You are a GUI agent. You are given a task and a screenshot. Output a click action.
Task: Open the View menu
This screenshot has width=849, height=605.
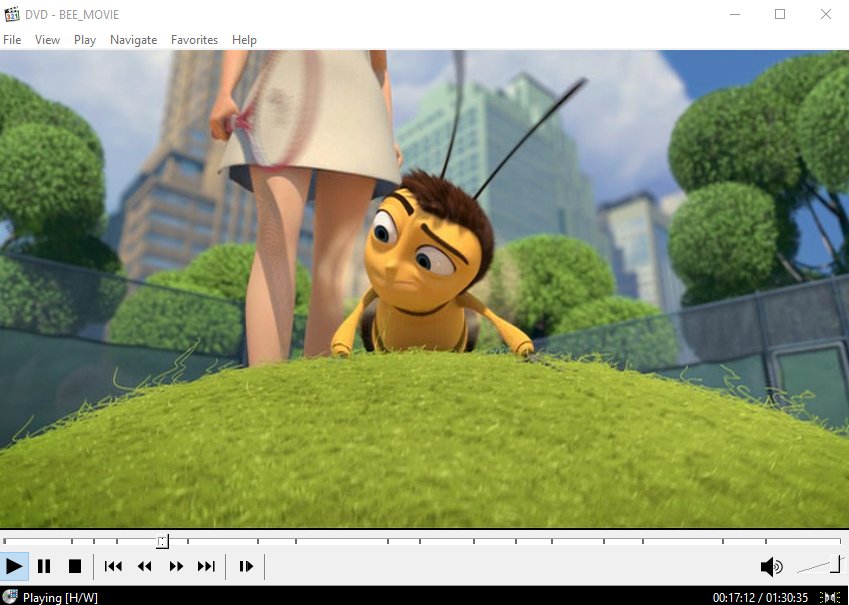(x=47, y=40)
